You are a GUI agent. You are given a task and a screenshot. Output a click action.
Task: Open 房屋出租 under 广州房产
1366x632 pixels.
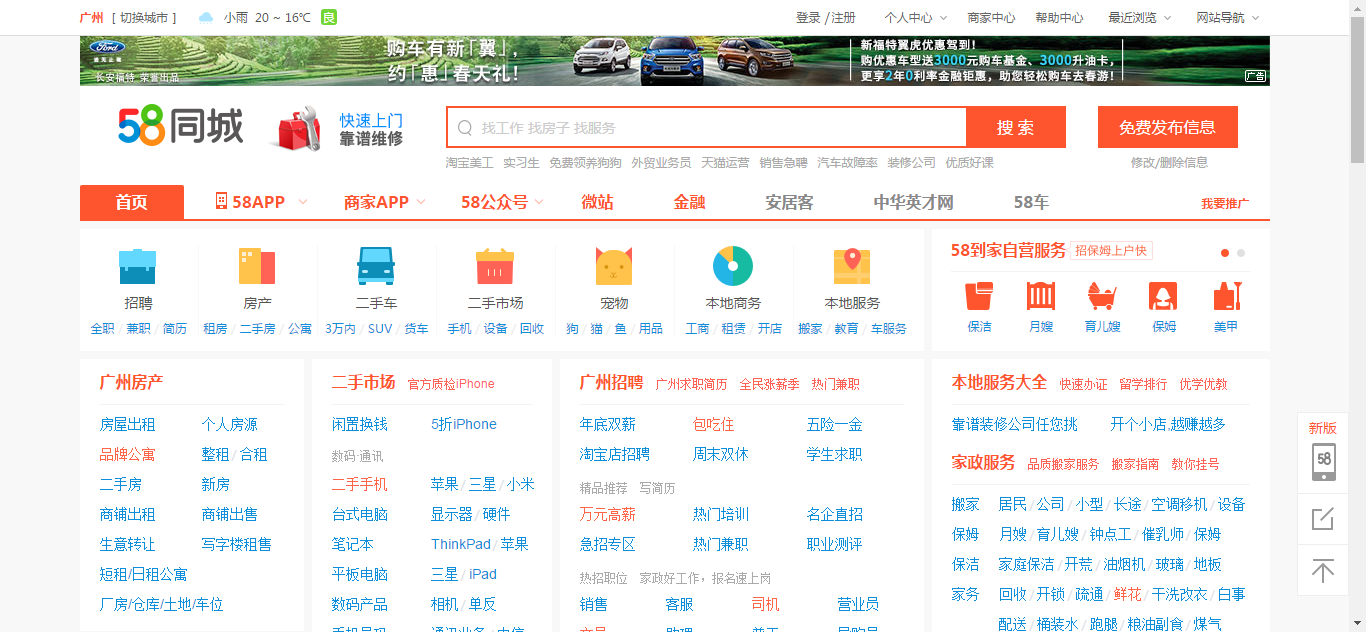click(127, 424)
